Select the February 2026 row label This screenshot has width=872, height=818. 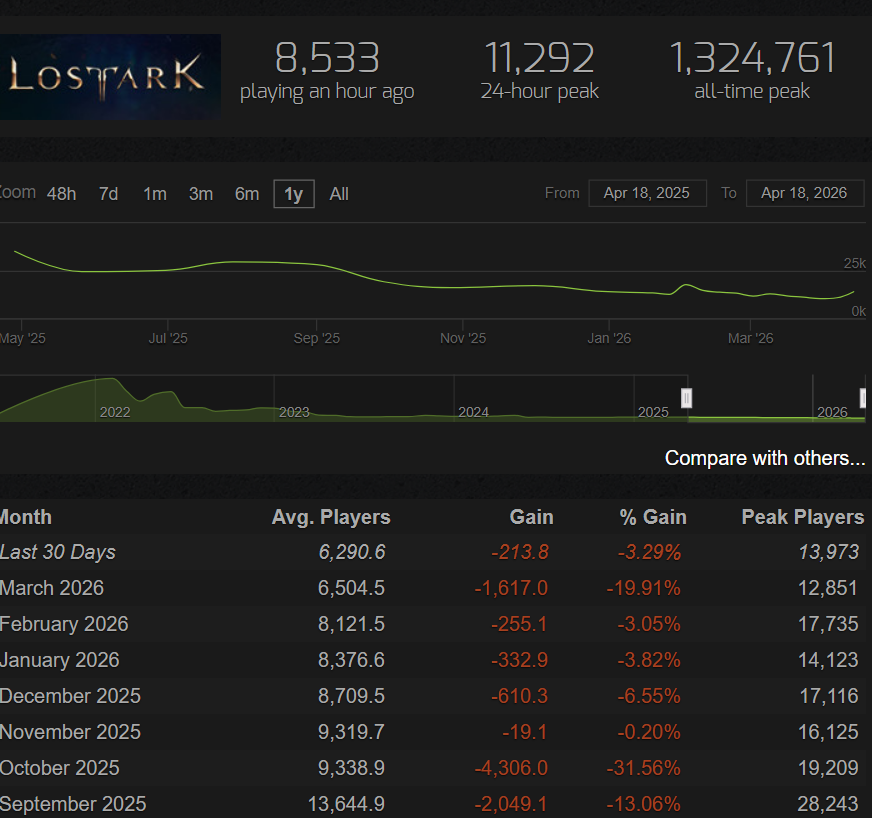[64, 624]
